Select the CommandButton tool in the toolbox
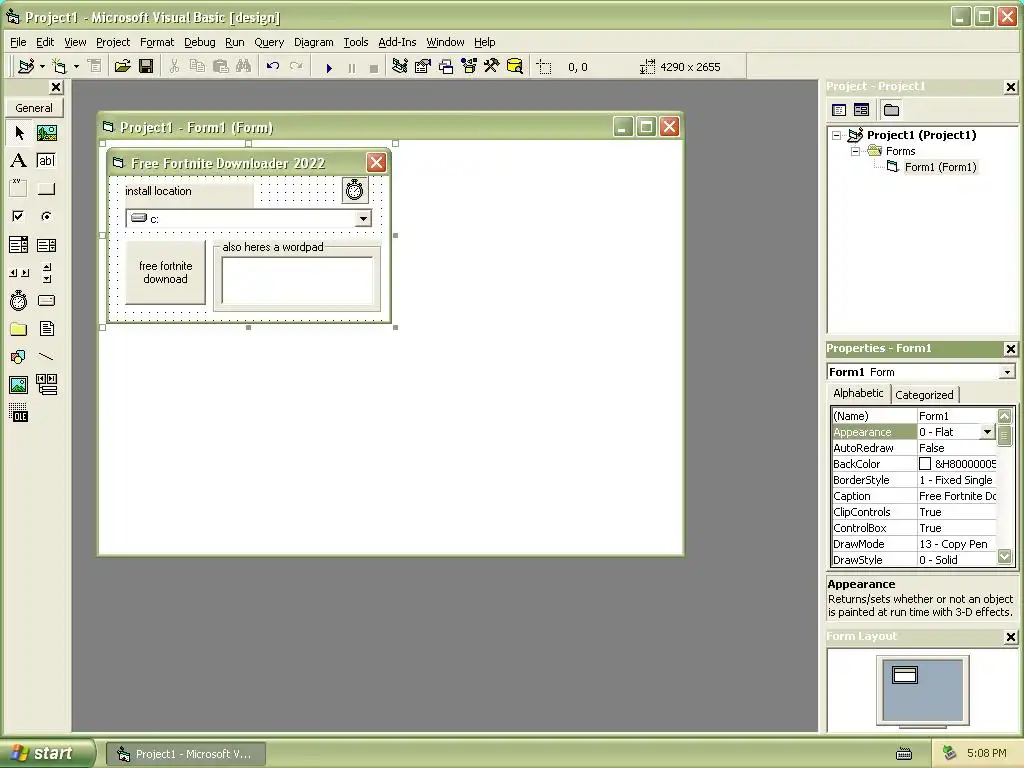Image resolution: width=1024 pixels, height=768 pixels. pyautogui.click(x=46, y=189)
